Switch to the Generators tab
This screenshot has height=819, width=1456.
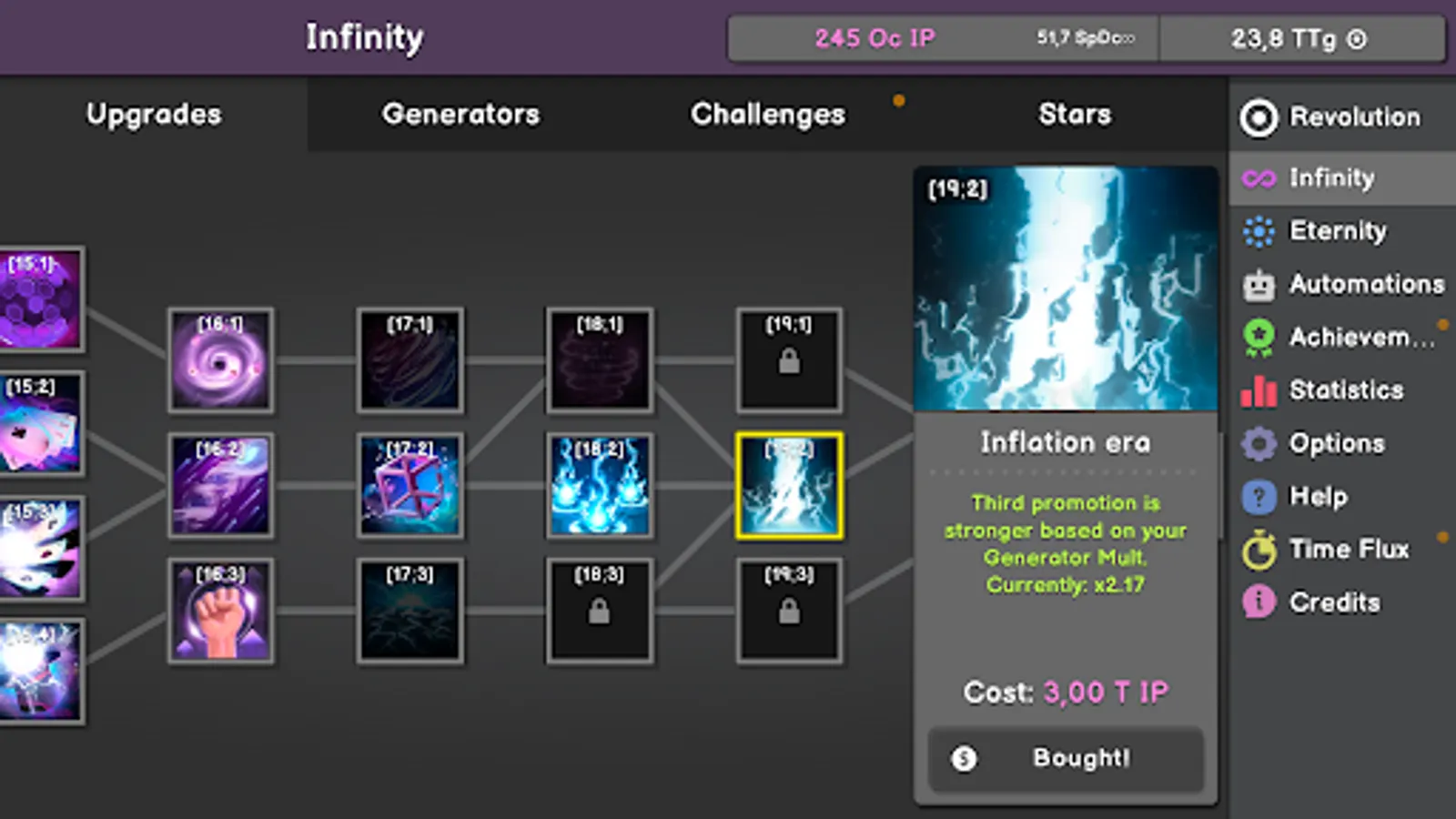pos(460,114)
